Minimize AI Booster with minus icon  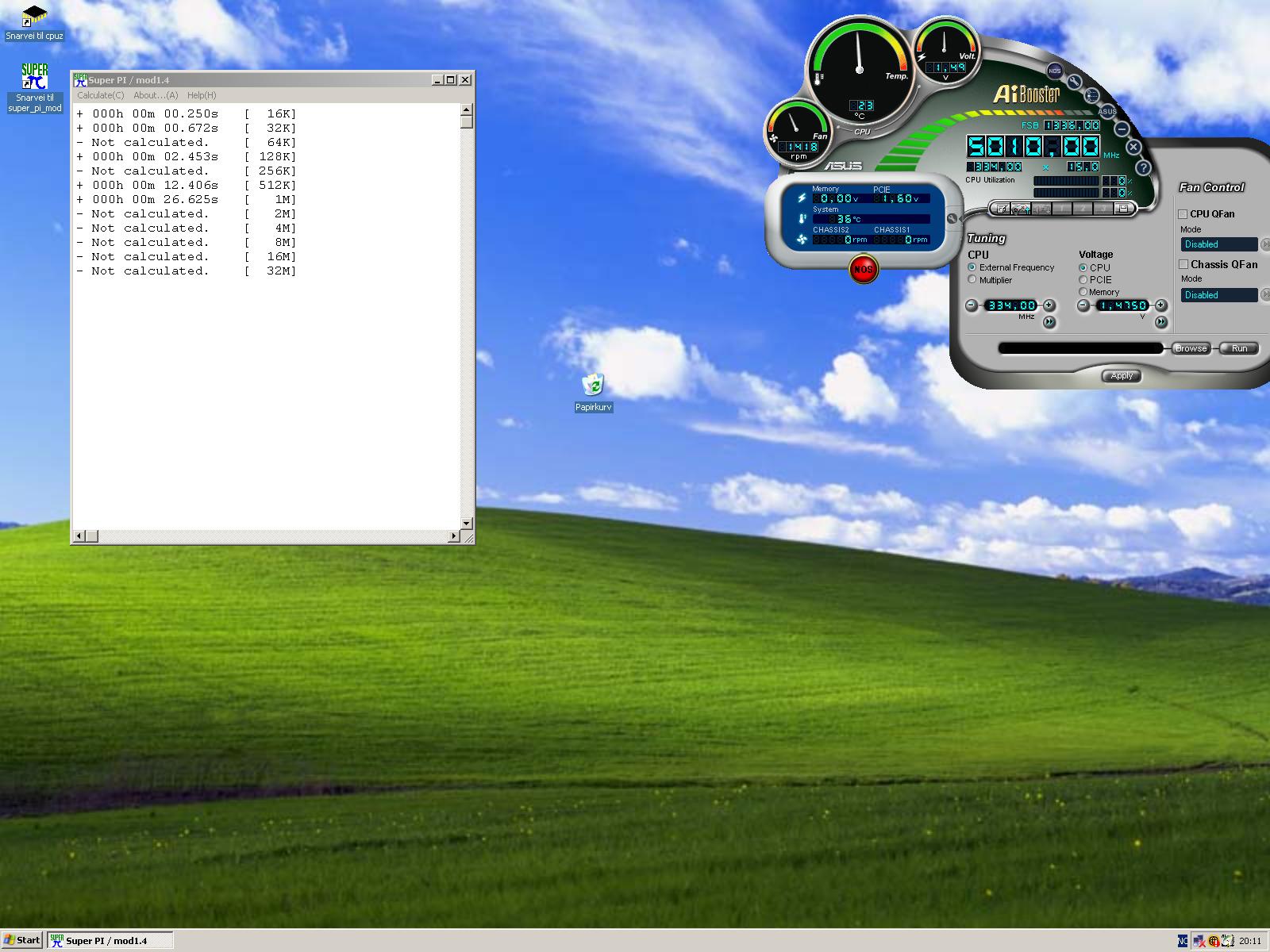pyautogui.click(x=1122, y=128)
